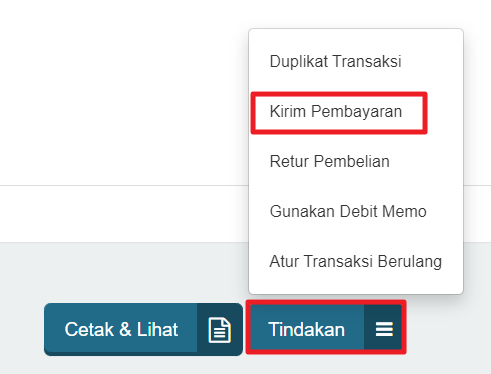The image size is (491, 374).
Task: Collapse the menu using the three-line icon
Action: pos(384,329)
